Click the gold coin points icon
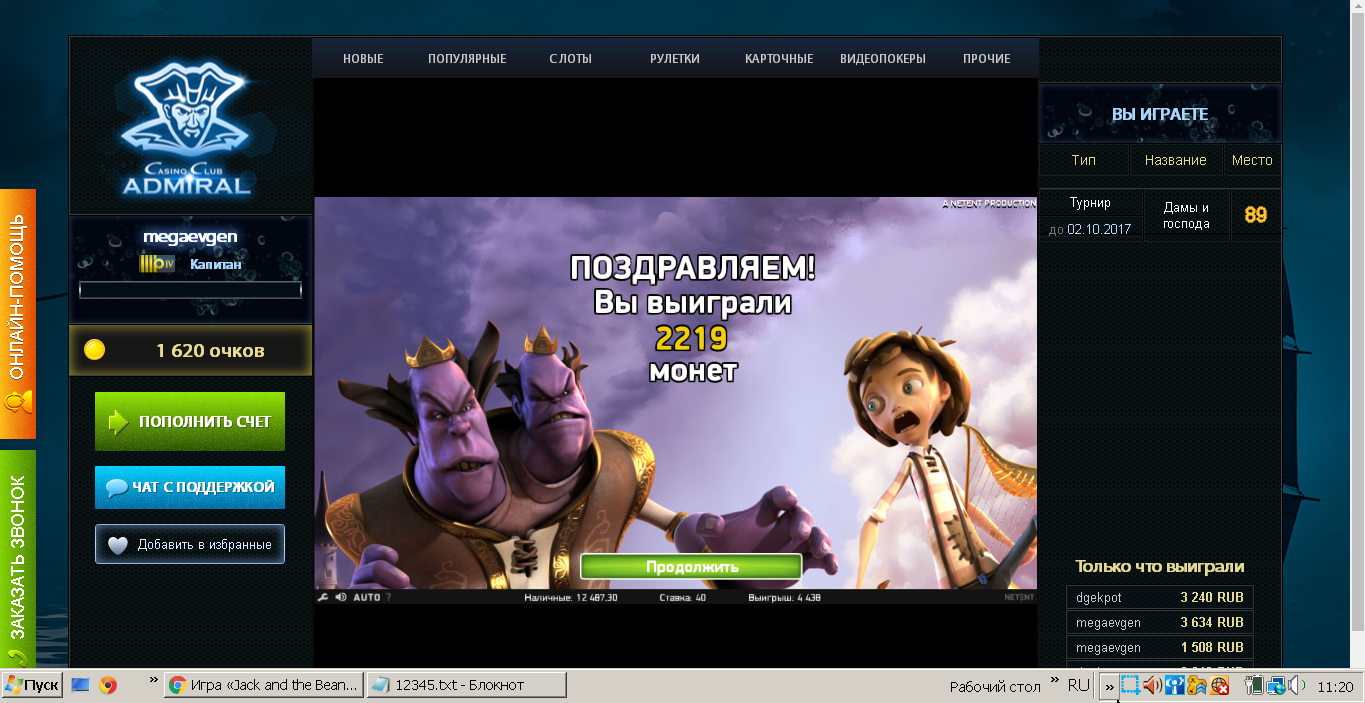 click(x=94, y=350)
